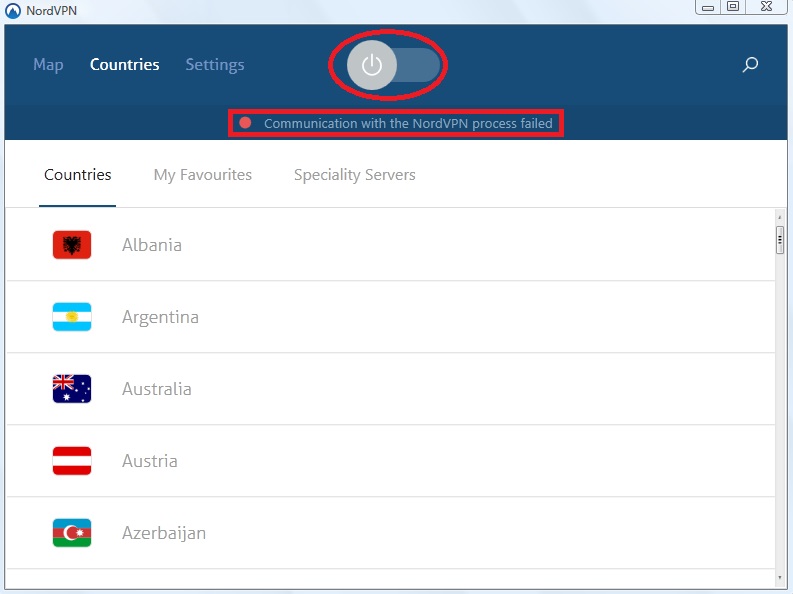Minimize the NordVPN window
This screenshot has width=793, height=594.
point(708,7)
